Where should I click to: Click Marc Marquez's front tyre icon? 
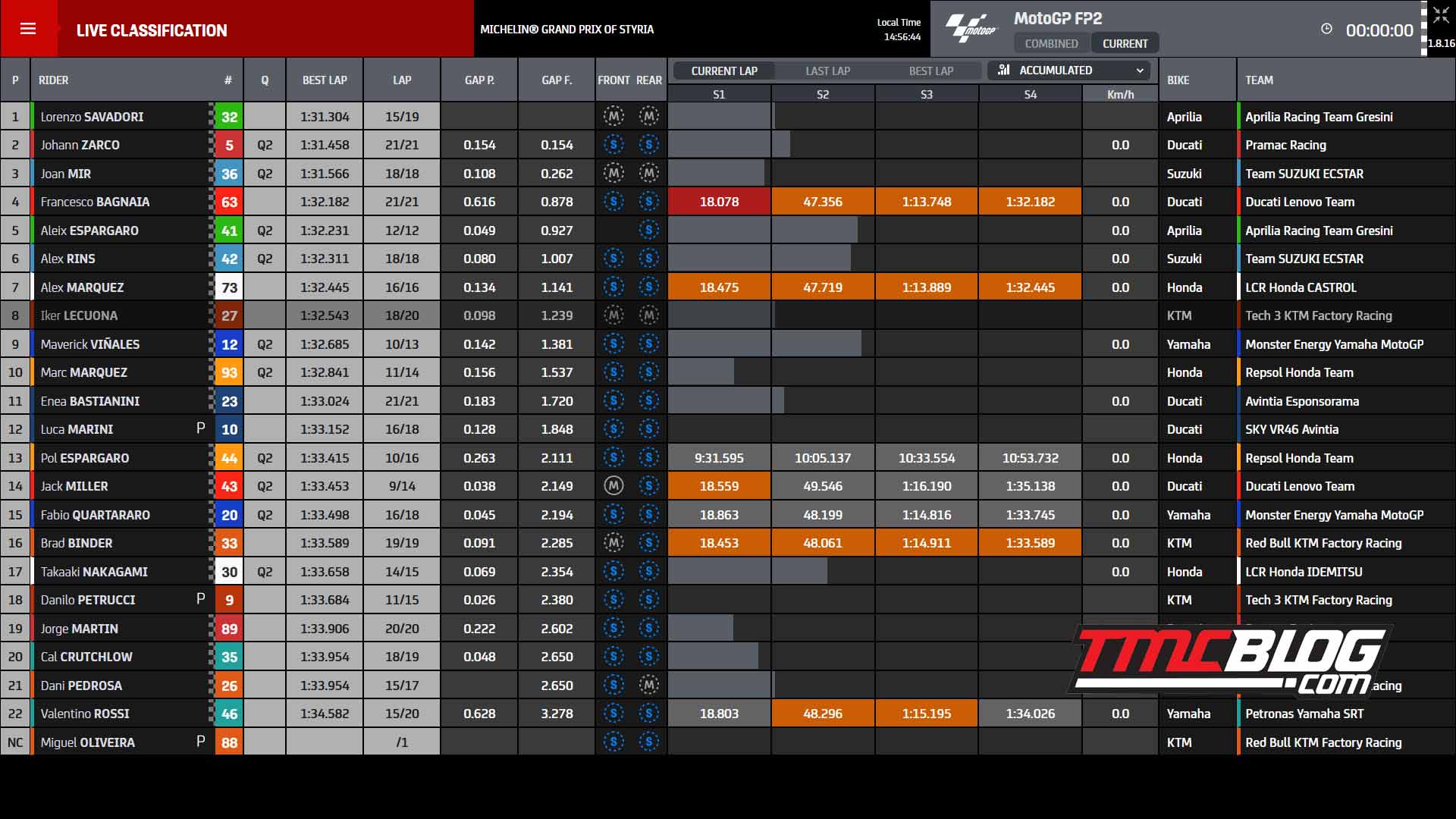[x=613, y=372]
